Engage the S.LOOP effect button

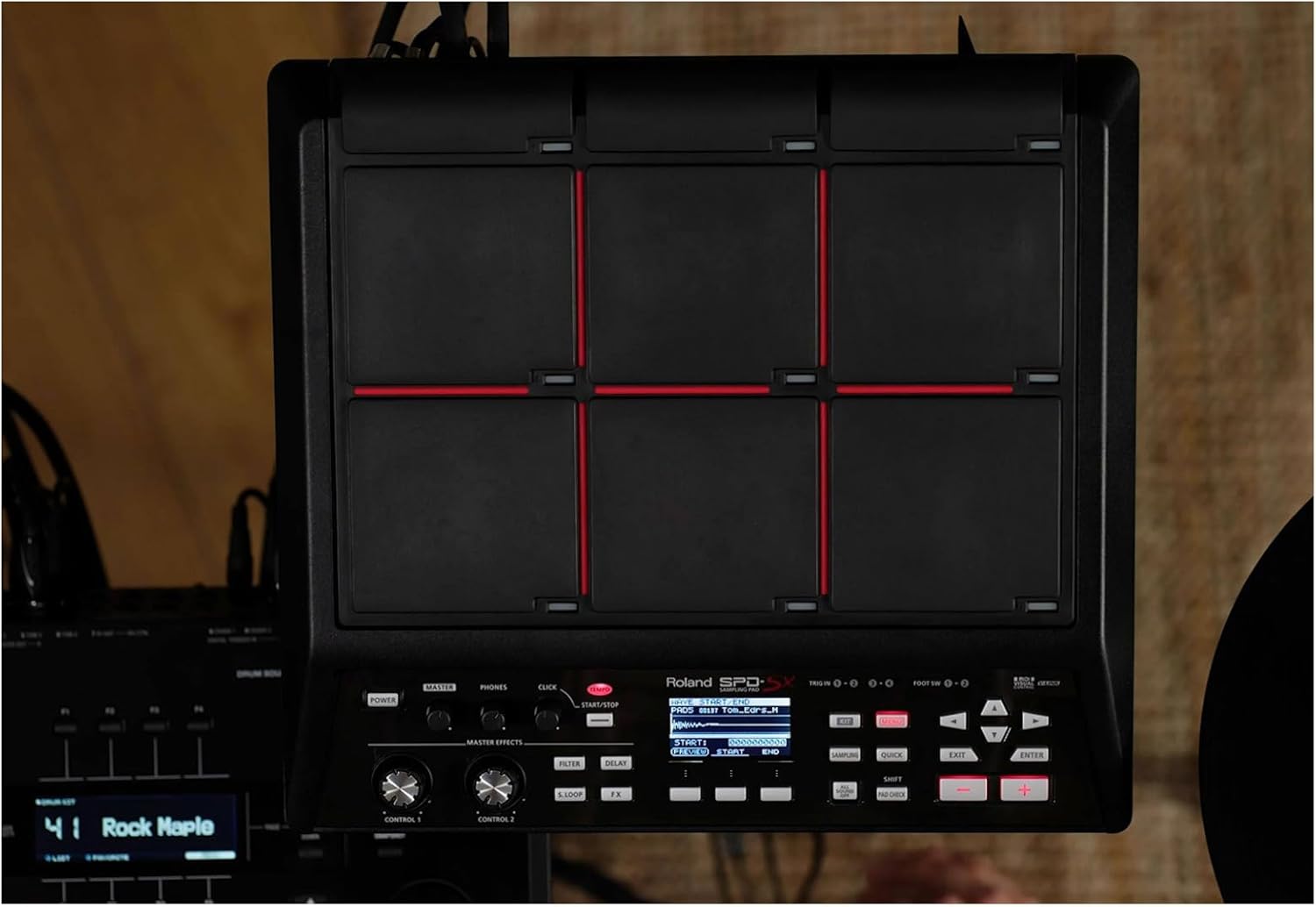click(x=570, y=794)
